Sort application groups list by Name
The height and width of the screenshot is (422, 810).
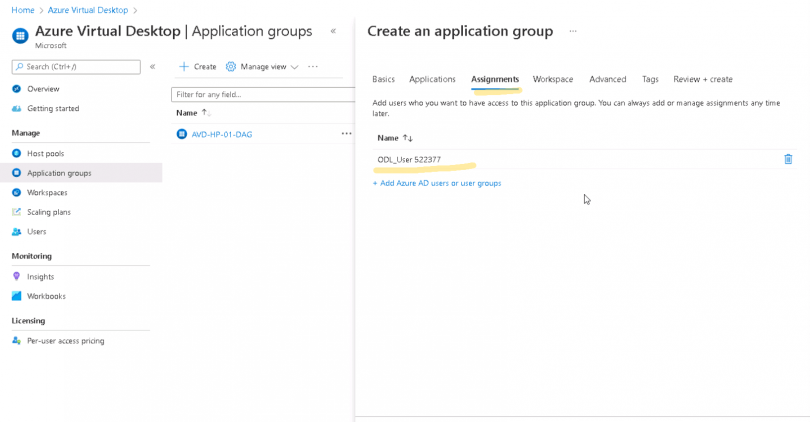193,113
